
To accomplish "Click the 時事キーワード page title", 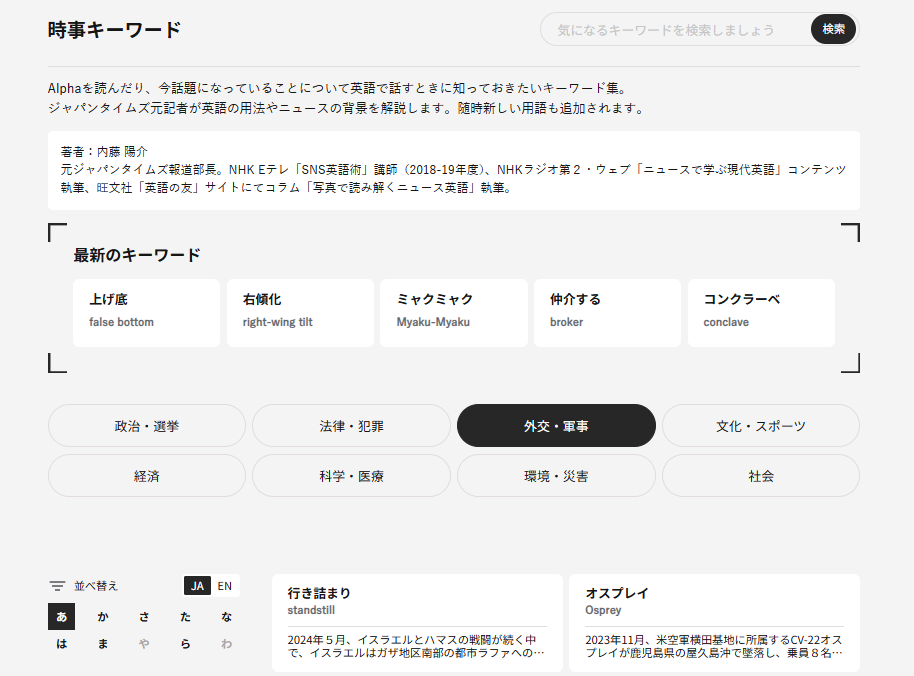I will point(114,30).
